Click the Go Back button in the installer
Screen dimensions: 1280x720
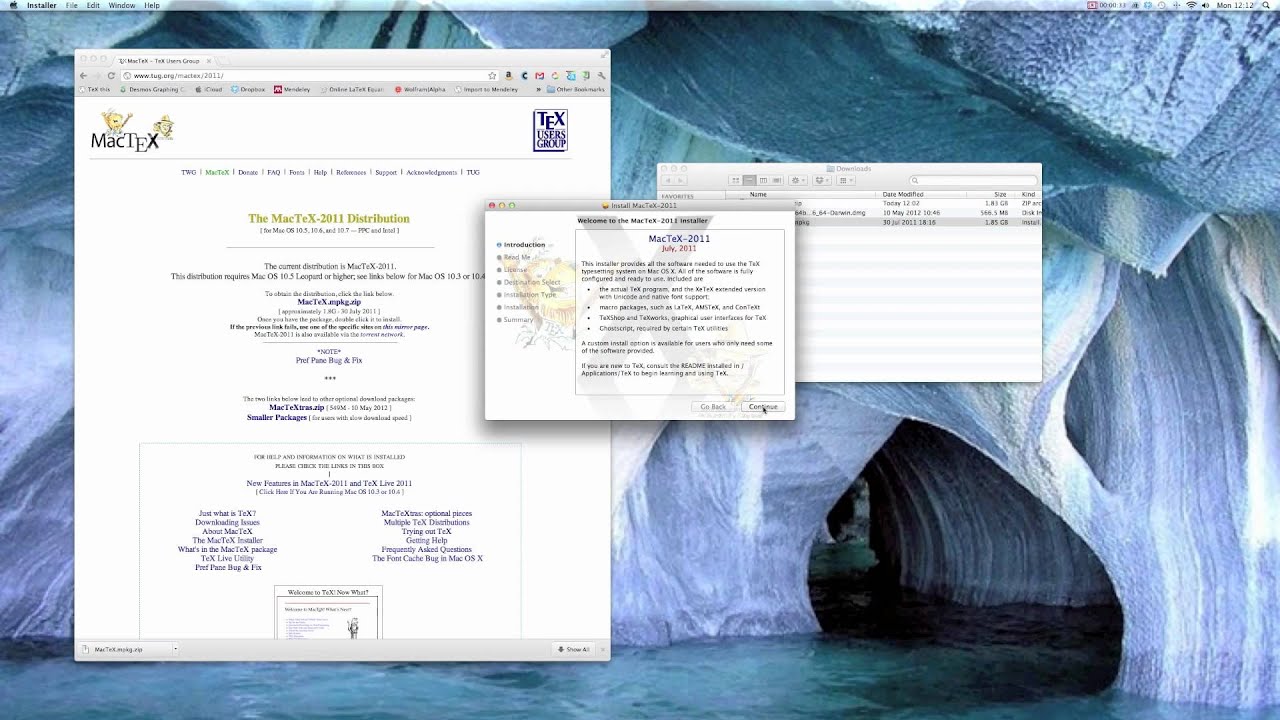coord(713,407)
